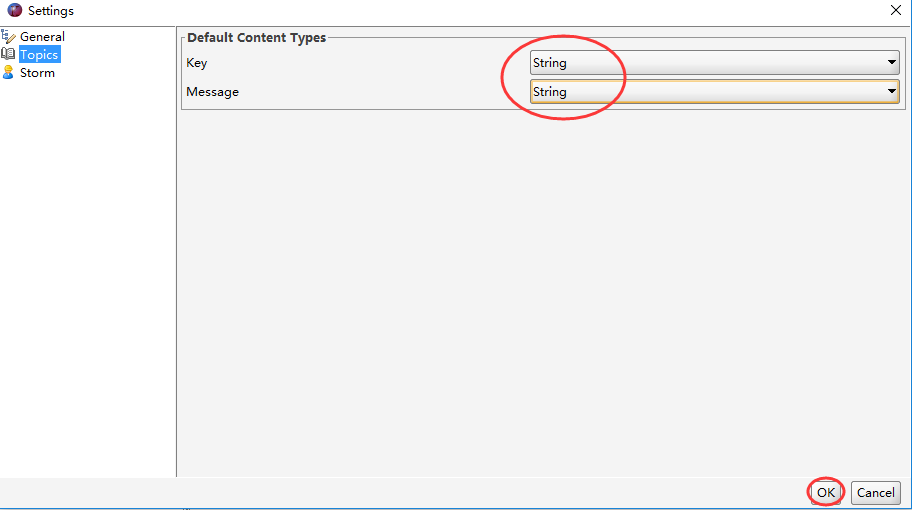Confirm settings with the OK button
The image size is (912, 510).
pos(826,492)
